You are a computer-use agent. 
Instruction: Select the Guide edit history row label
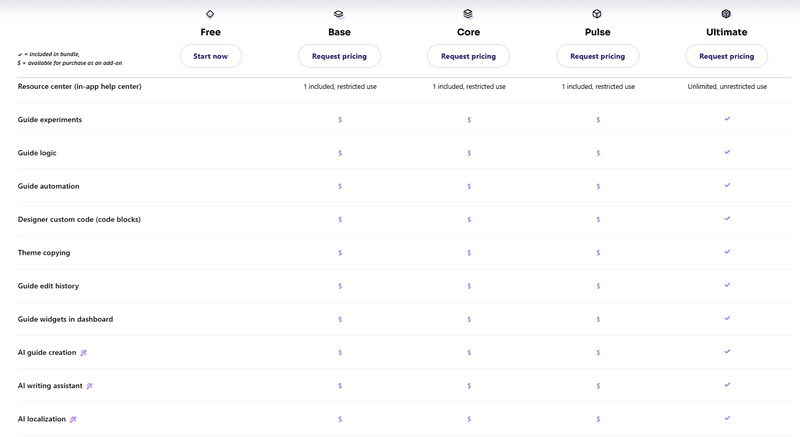48,286
